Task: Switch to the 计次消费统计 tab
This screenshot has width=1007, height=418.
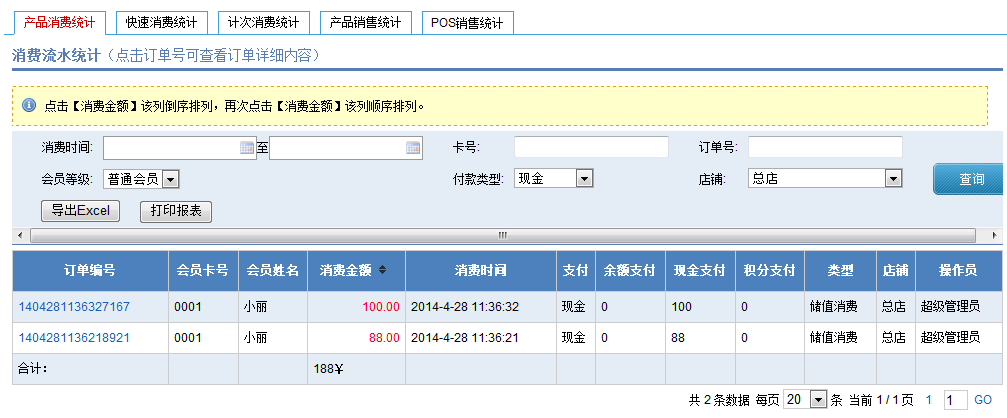Action: point(263,22)
